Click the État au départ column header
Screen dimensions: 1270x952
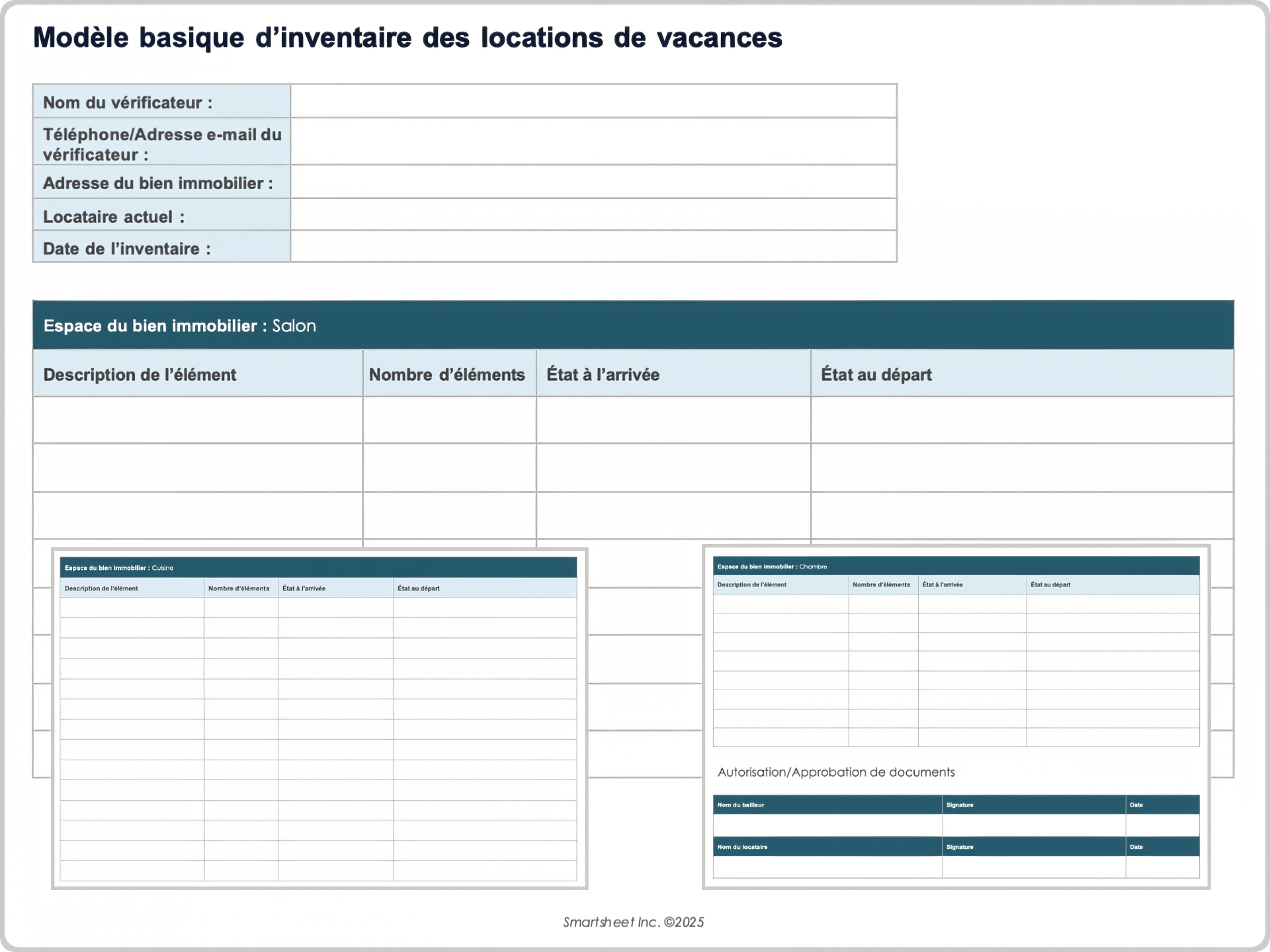pos(876,375)
